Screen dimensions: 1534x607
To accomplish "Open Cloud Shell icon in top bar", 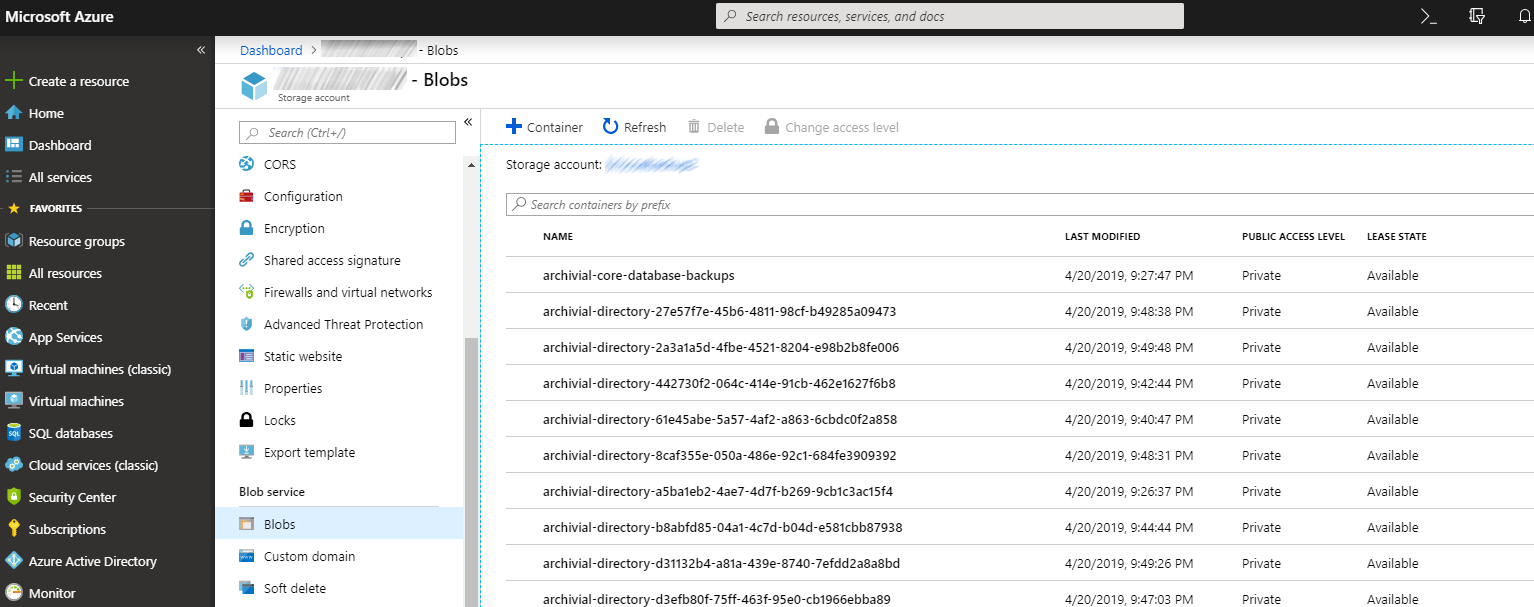I will pos(1429,16).
